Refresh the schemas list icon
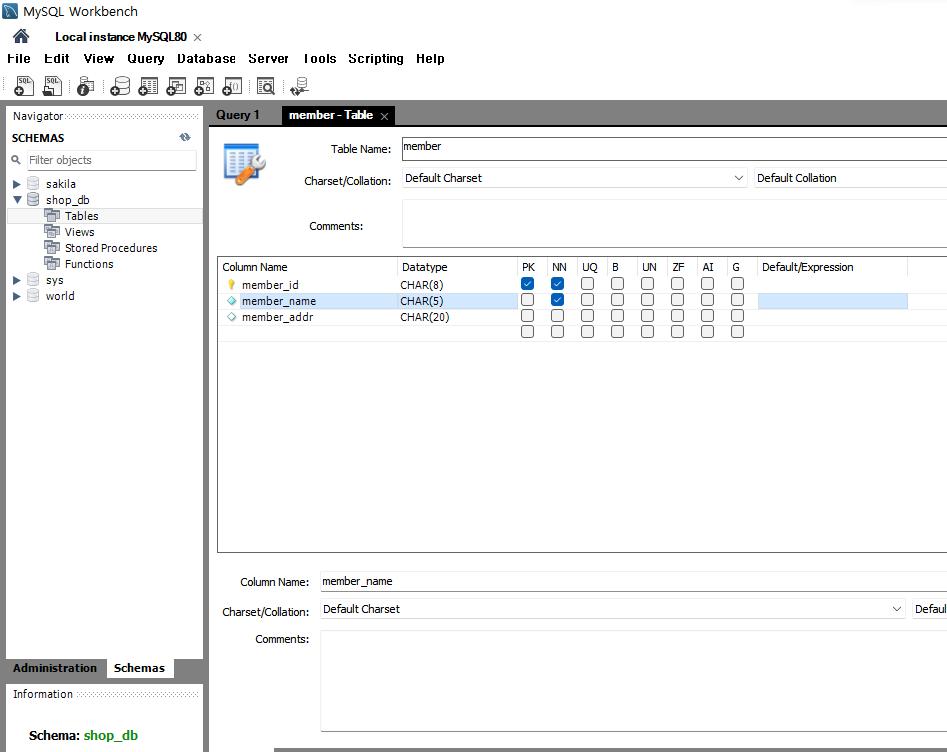The width and height of the screenshot is (947, 752). pyautogui.click(x=185, y=137)
